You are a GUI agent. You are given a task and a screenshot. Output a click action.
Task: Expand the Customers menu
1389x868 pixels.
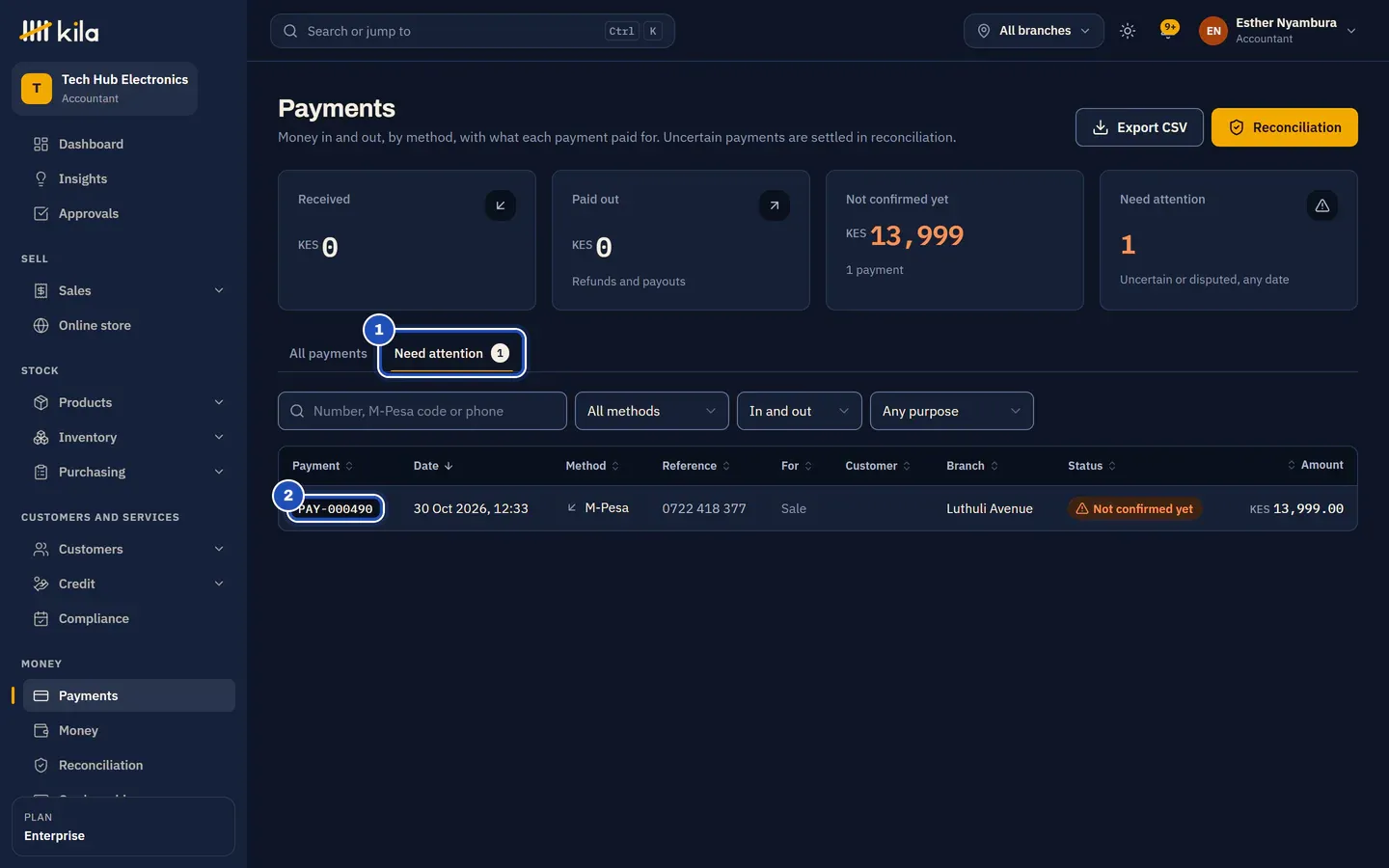point(129,549)
